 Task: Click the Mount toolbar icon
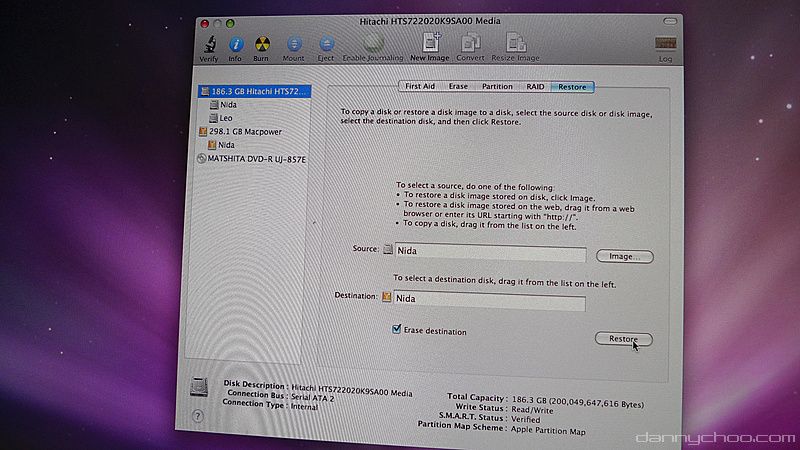[294, 44]
